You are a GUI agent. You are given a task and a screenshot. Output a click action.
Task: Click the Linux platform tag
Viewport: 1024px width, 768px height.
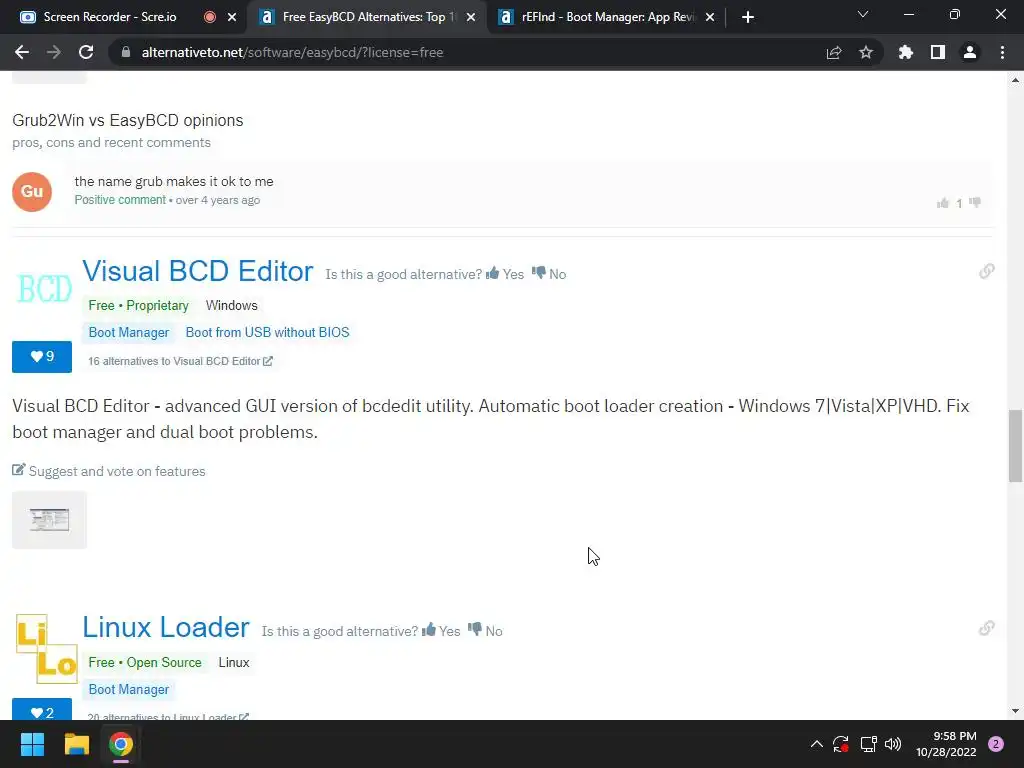tap(234, 662)
